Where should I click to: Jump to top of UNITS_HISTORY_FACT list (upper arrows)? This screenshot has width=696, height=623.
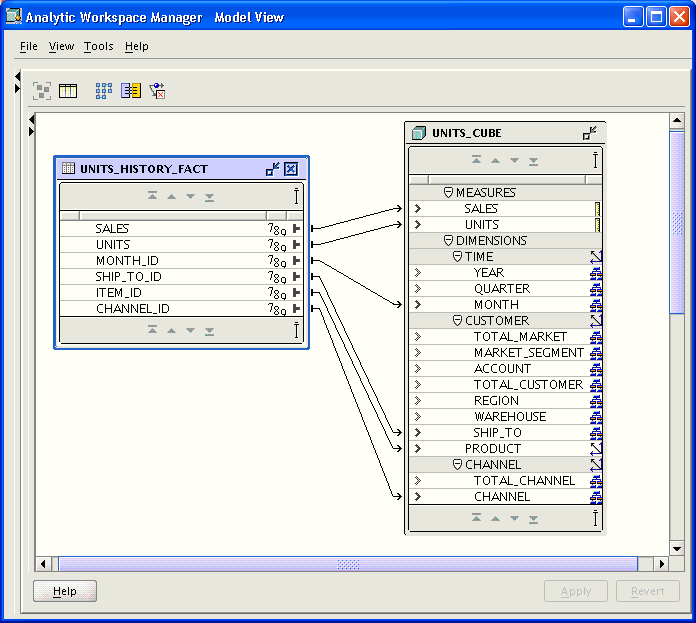click(152, 196)
